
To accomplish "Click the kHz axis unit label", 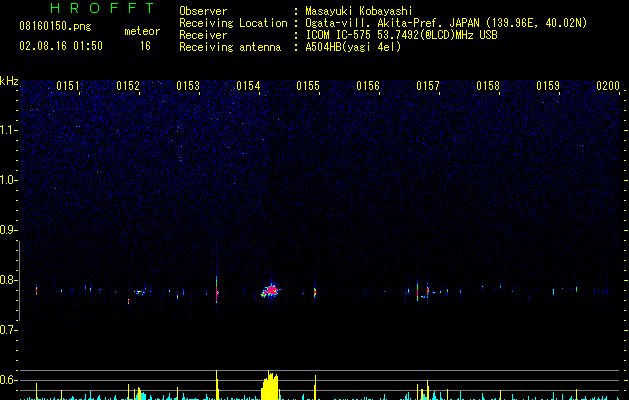I will pyautogui.click(x=9, y=81).
